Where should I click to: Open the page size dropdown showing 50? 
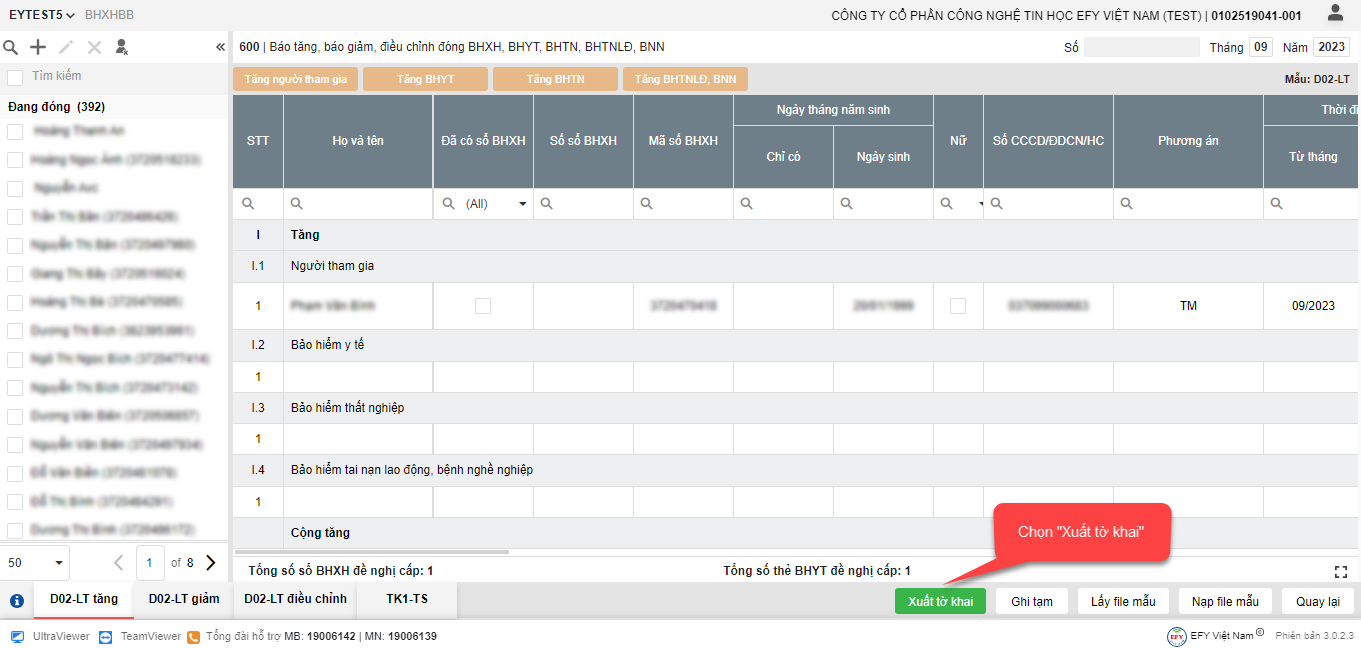click(x=35, y=562)
